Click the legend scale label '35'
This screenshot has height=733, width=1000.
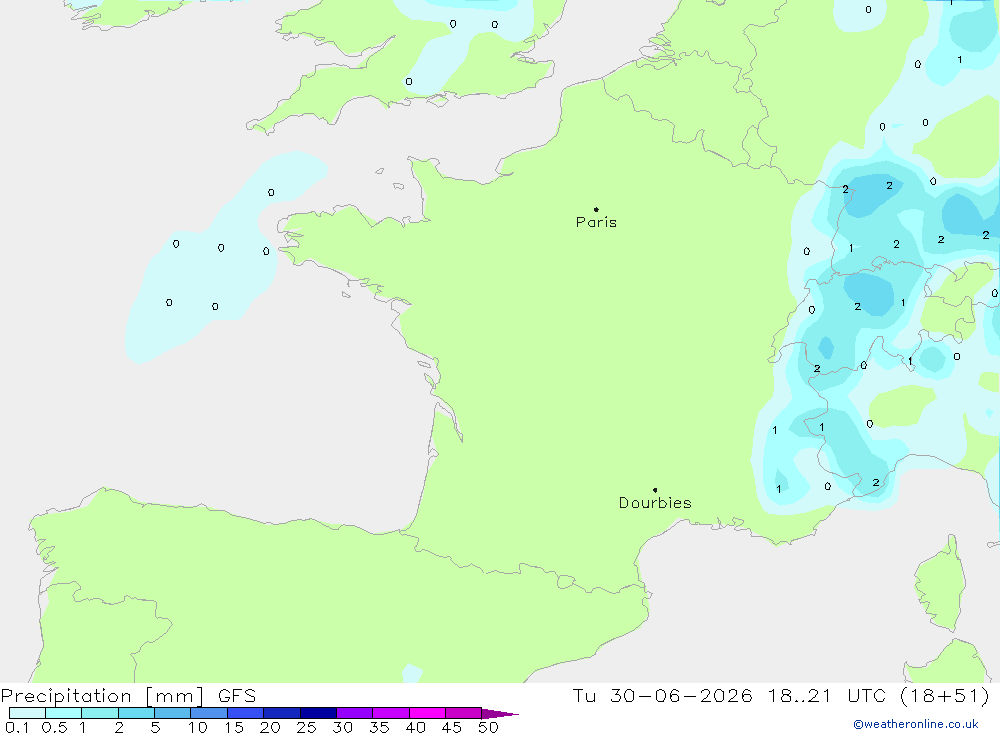click(x=379, y=727)
